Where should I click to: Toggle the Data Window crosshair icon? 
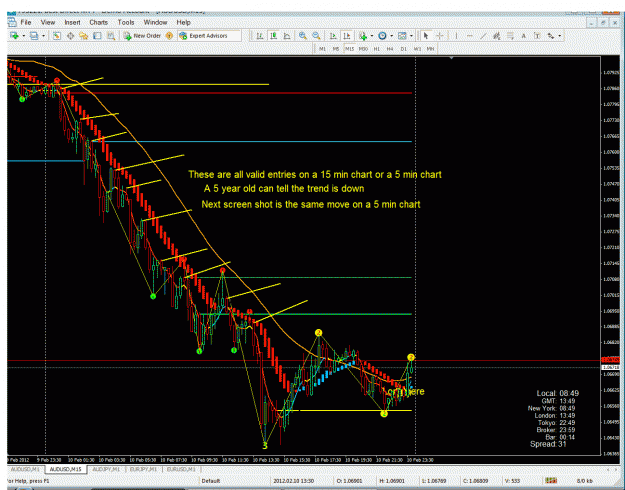click(70, 36)
